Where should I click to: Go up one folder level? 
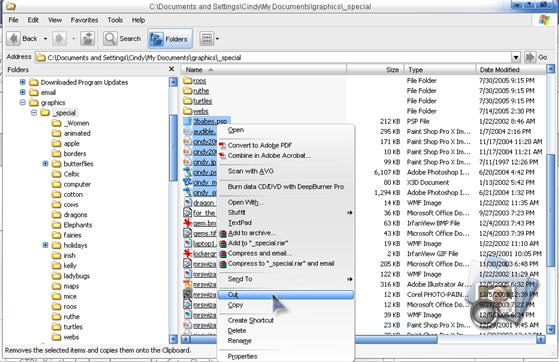87,39
